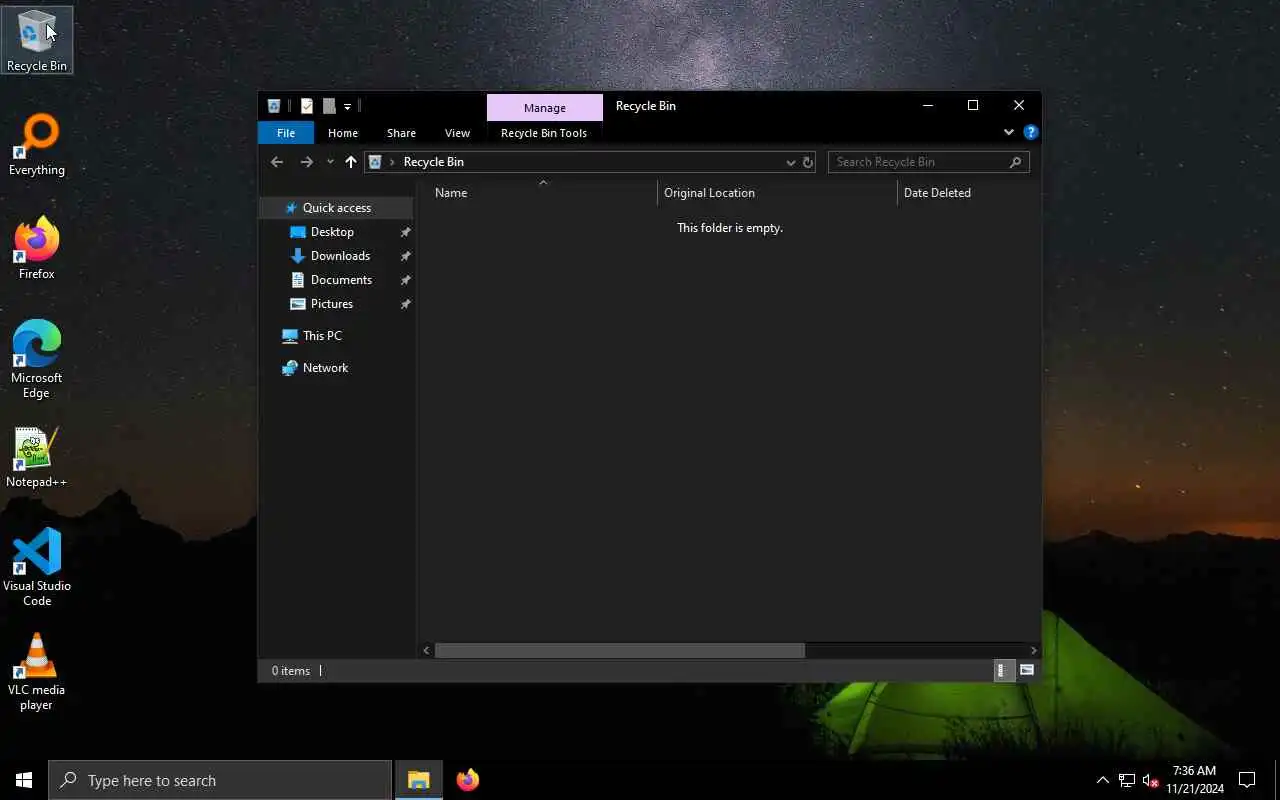The image size is (1280, 800).
Task: Select Quick access in navigation pane
Action: tap(336, 208)
